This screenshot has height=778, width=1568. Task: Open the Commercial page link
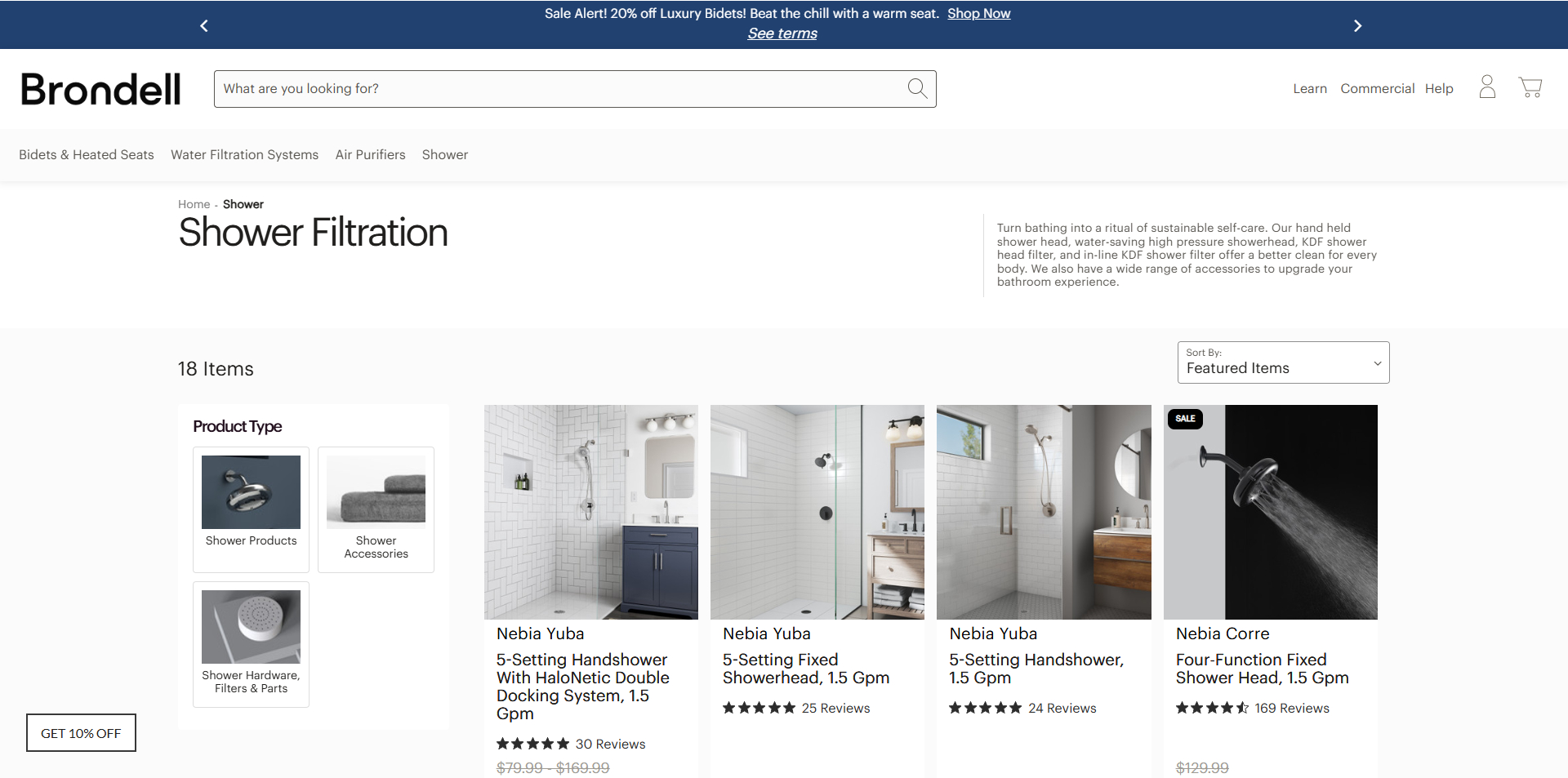[x=1377, y=89]
